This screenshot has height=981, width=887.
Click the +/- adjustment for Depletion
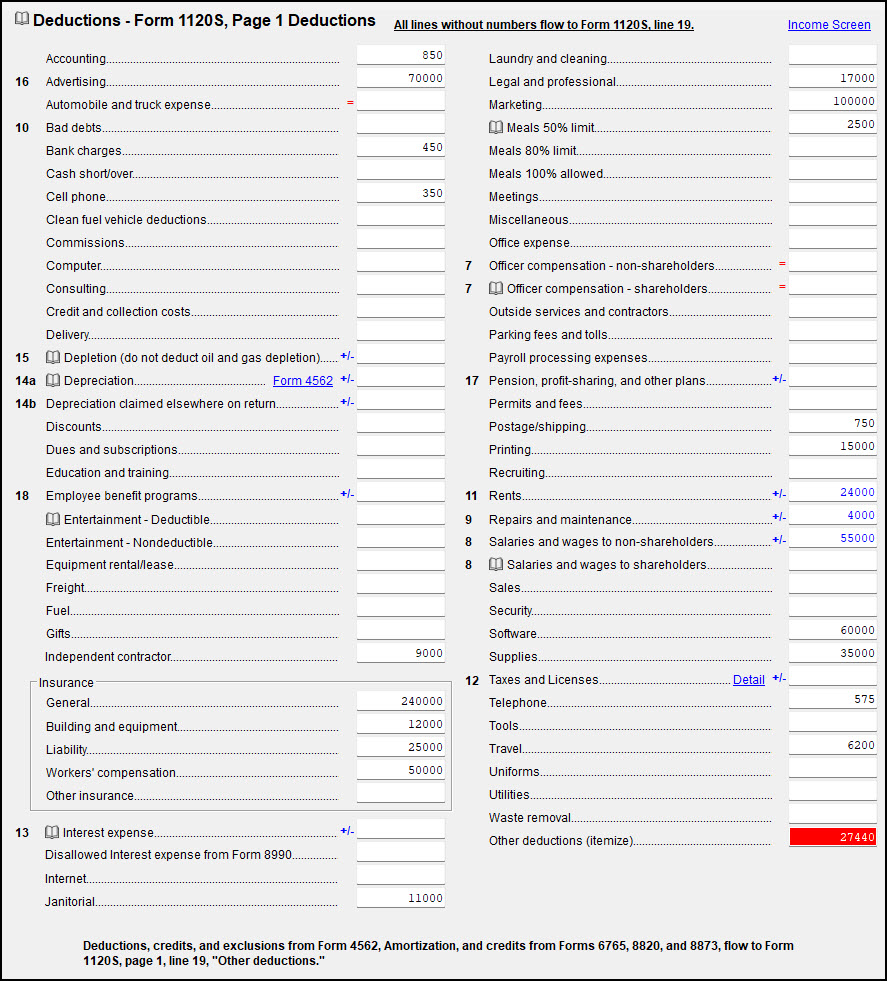(347, 356)
